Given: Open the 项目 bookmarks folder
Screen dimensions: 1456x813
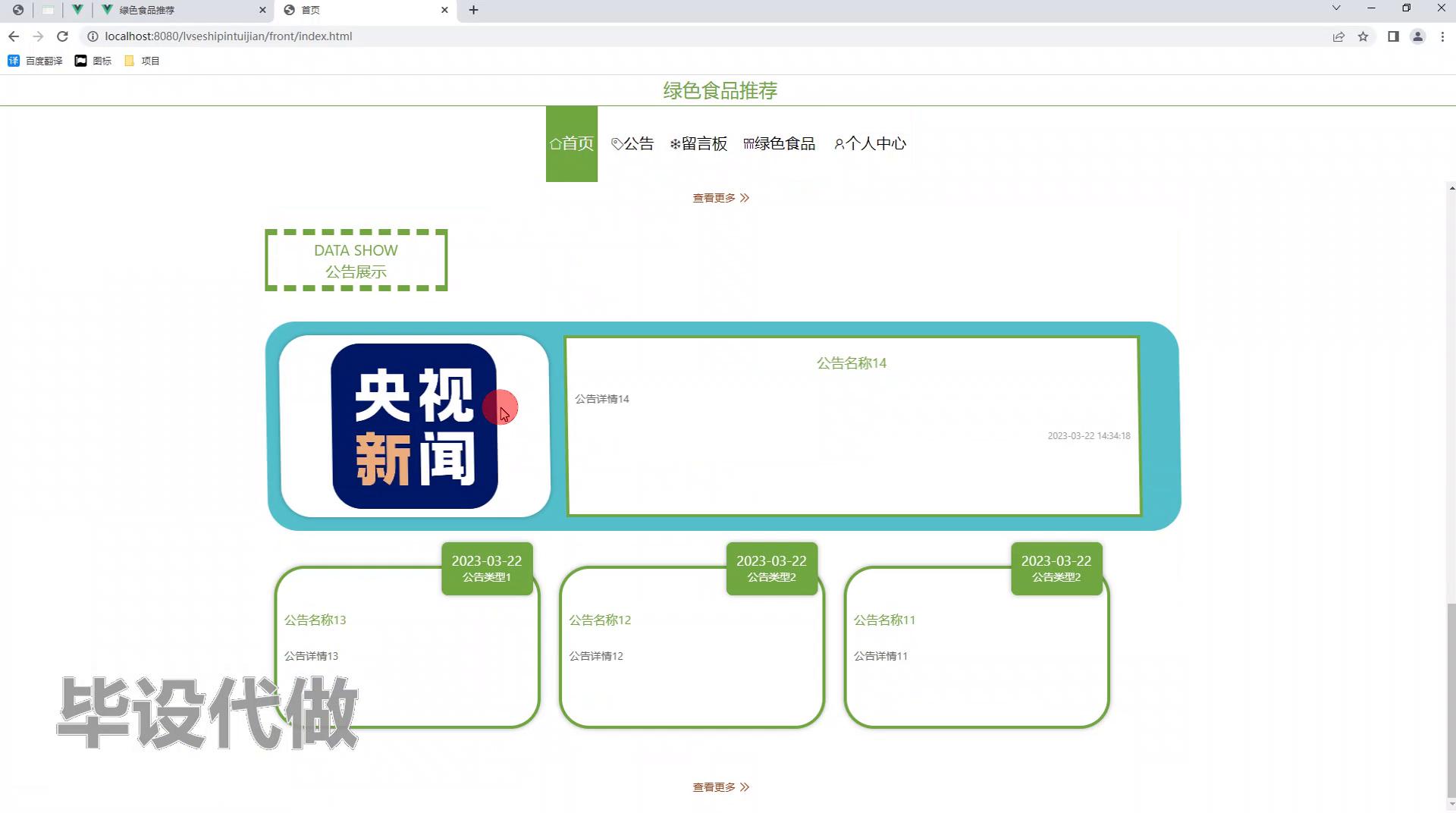Looking at the screenshot, I should (142, 61).
